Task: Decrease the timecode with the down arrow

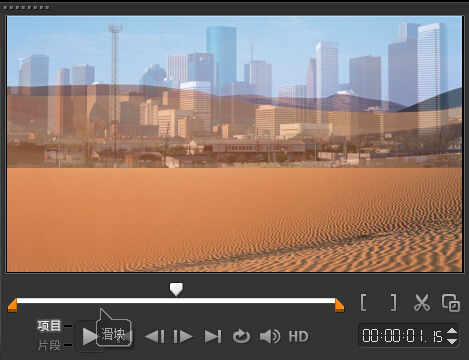Action: [452, 341]
